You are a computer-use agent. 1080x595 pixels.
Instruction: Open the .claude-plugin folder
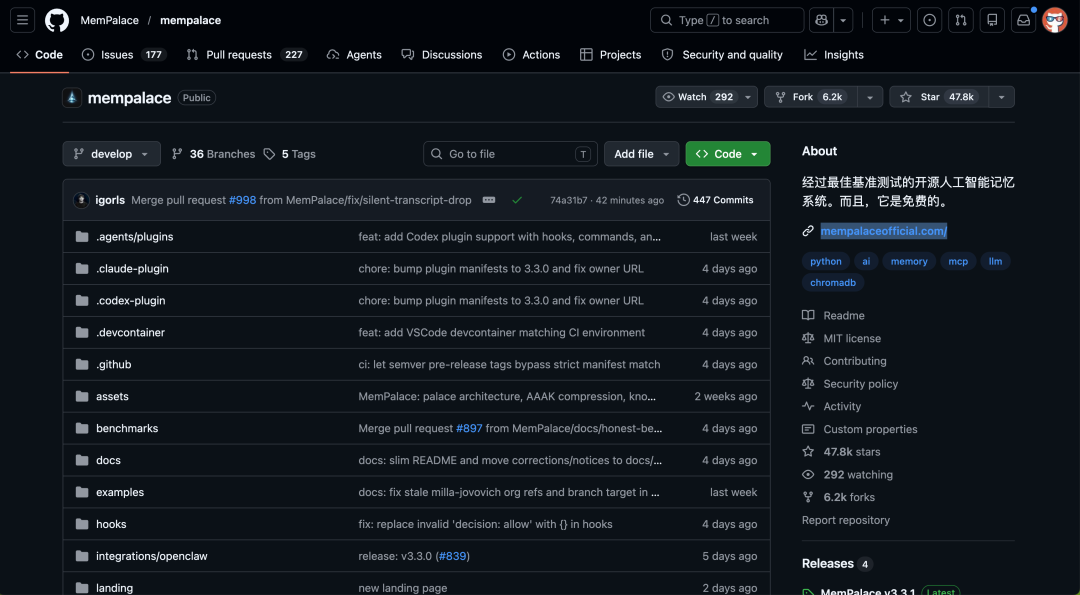[x=132, y=268]
